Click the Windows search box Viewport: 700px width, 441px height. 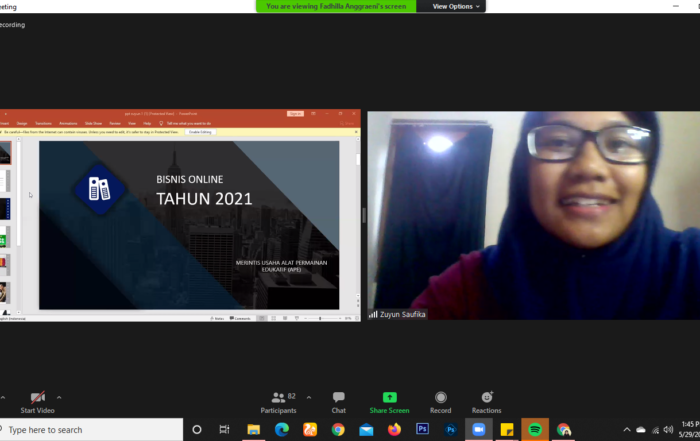[92, 429]
